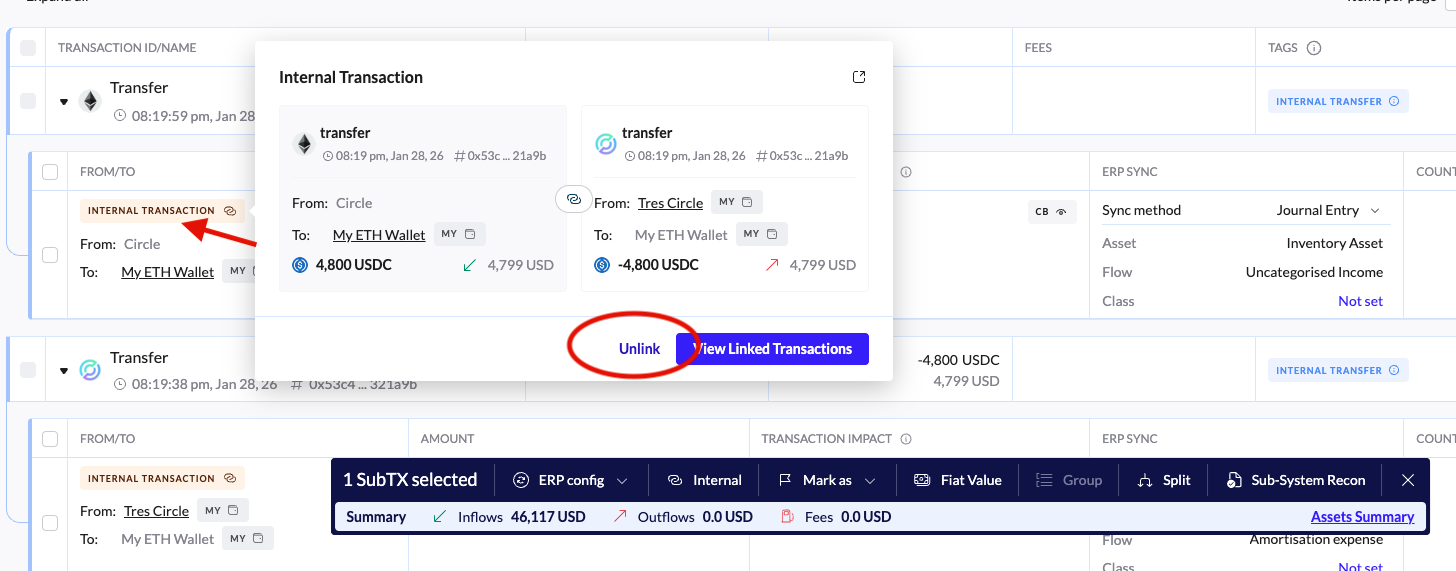1456x571 pixels.
Task: Click Fiat Value in the selection toolbar
Action: pyautogui.click(x=957, y=480)
